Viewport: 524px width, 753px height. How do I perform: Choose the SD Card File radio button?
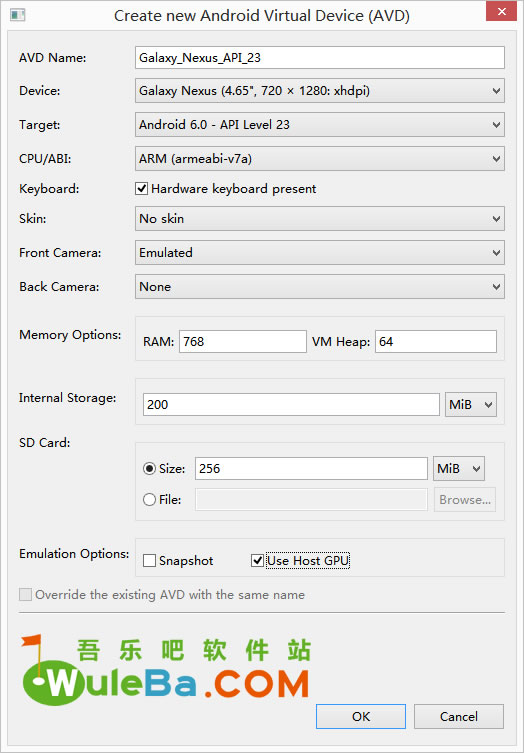(149, 500)
